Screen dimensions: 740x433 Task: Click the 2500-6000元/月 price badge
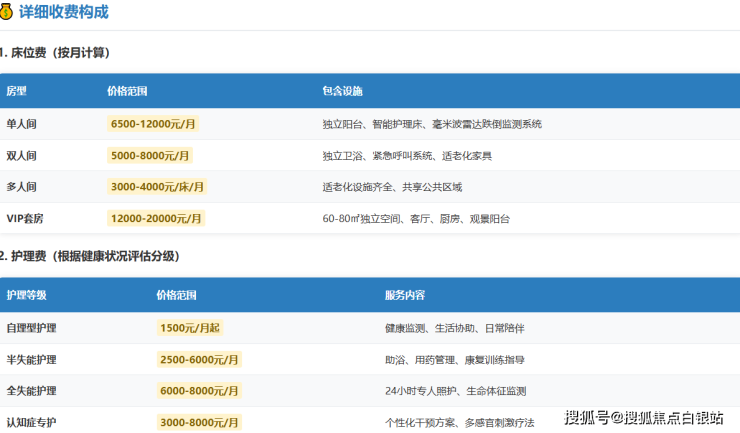(x=200, y=360)
